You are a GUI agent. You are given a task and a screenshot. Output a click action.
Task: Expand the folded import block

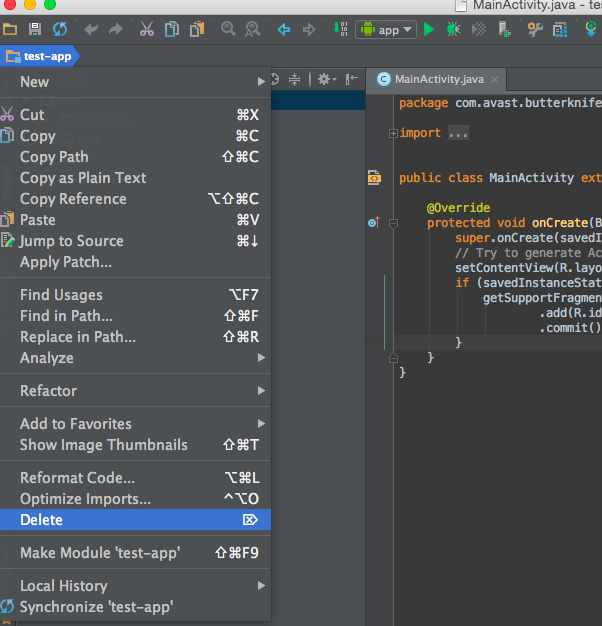tap(393, 133)
